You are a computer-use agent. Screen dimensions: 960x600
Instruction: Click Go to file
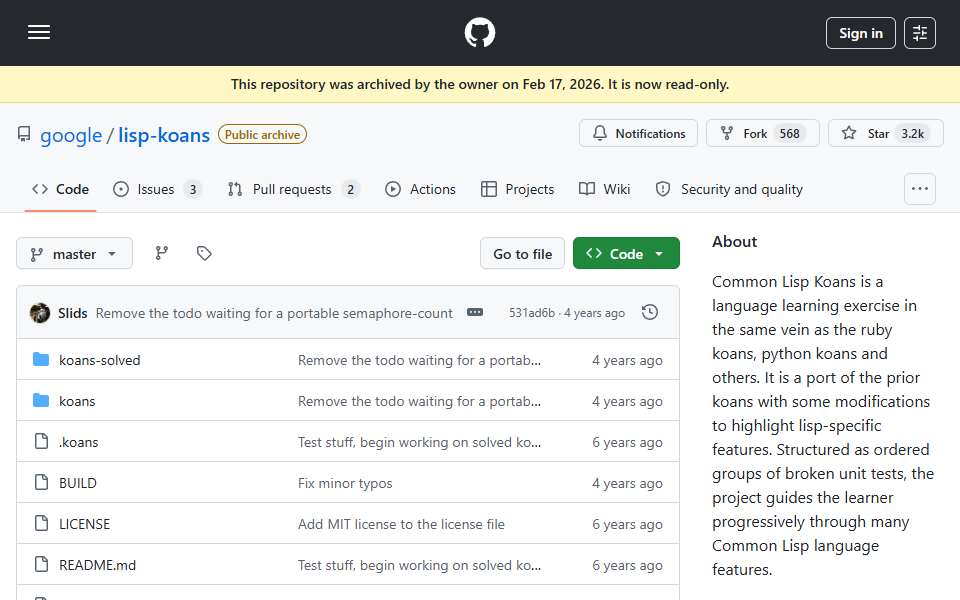coord(522,253)
